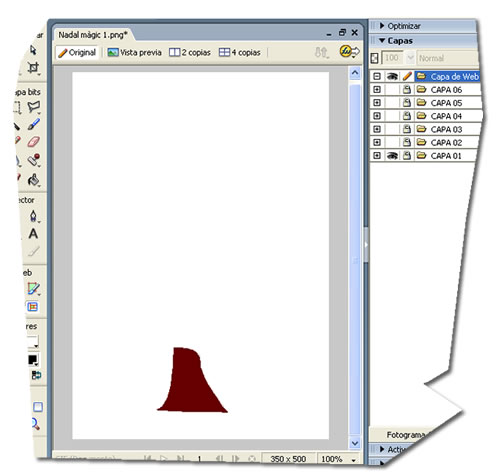Unlock the CAPA 06 layer
Viewport: 500px width, 476px height.
click(406, 89)
